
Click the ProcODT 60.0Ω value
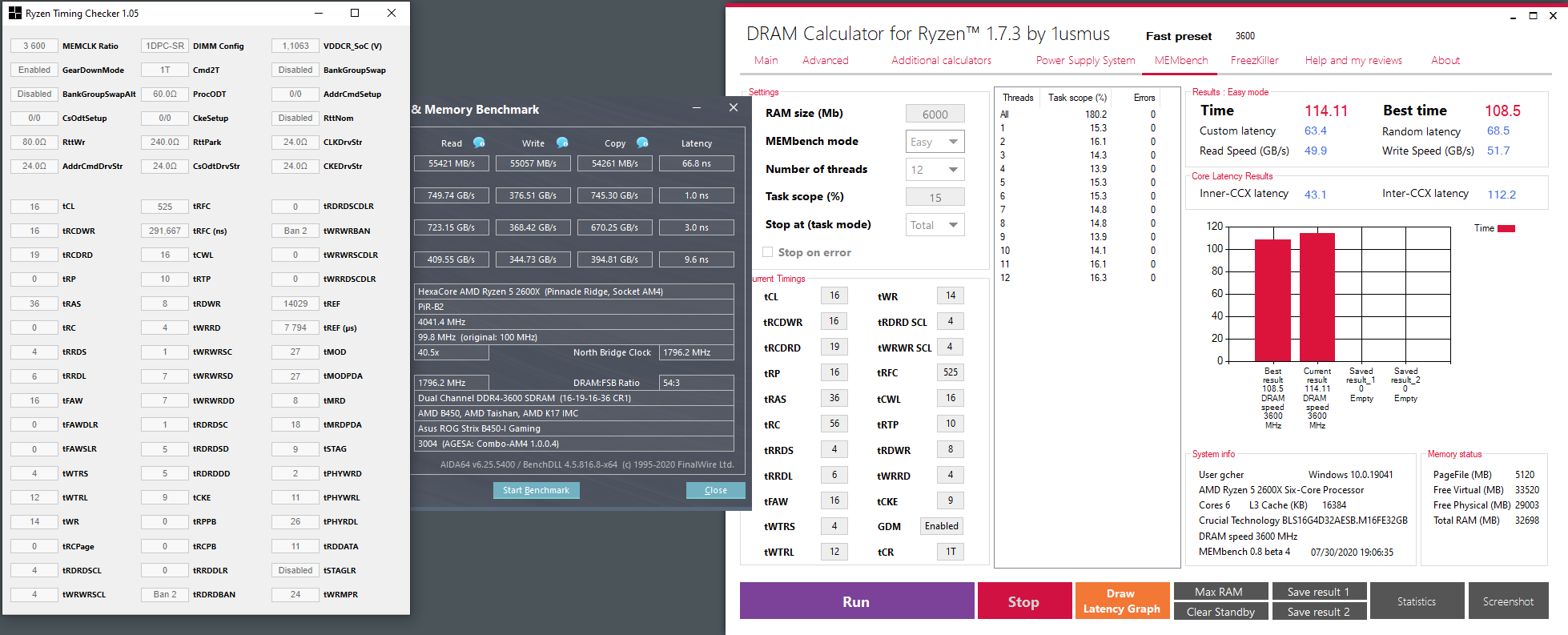[x=165, y=94]
